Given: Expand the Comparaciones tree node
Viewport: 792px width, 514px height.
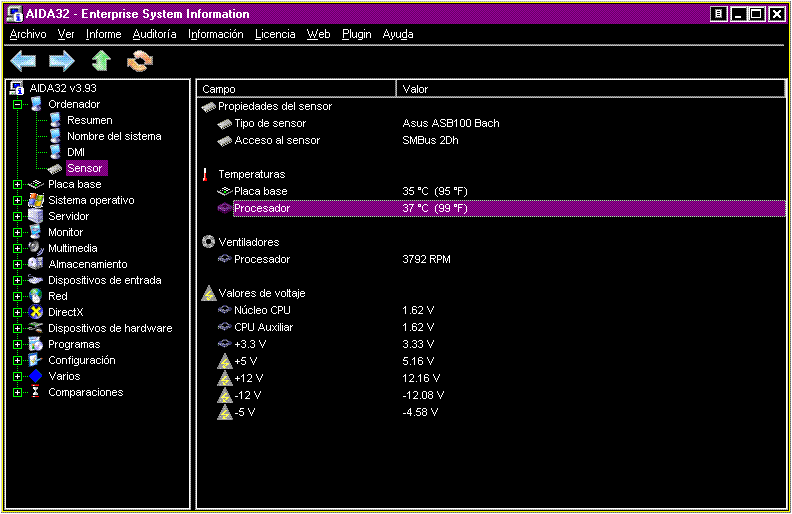Looking at the screenshot, I should [18, 392].
